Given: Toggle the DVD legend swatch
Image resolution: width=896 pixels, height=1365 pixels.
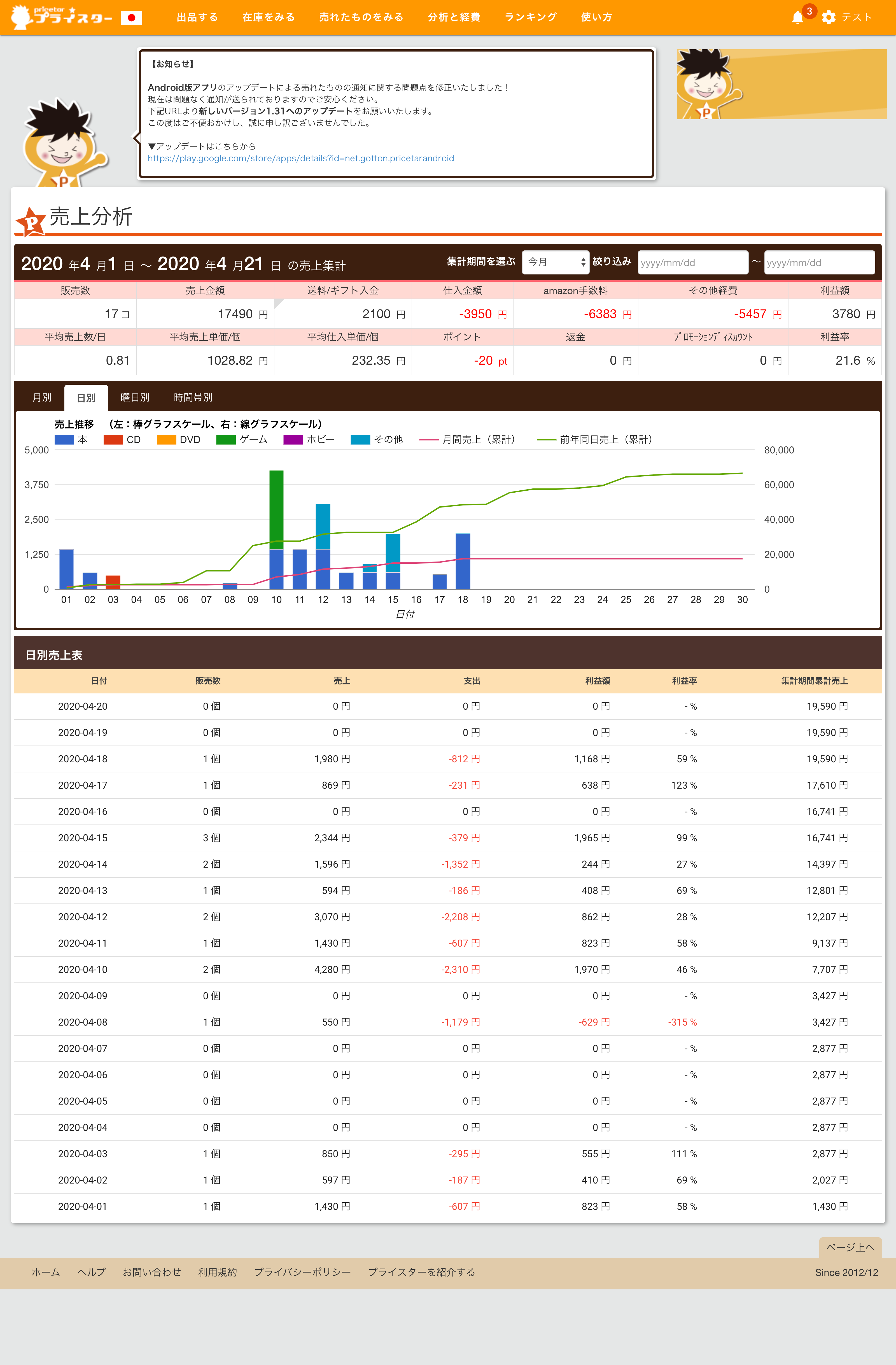Looking at the screenshot, I should coord(166,440).
